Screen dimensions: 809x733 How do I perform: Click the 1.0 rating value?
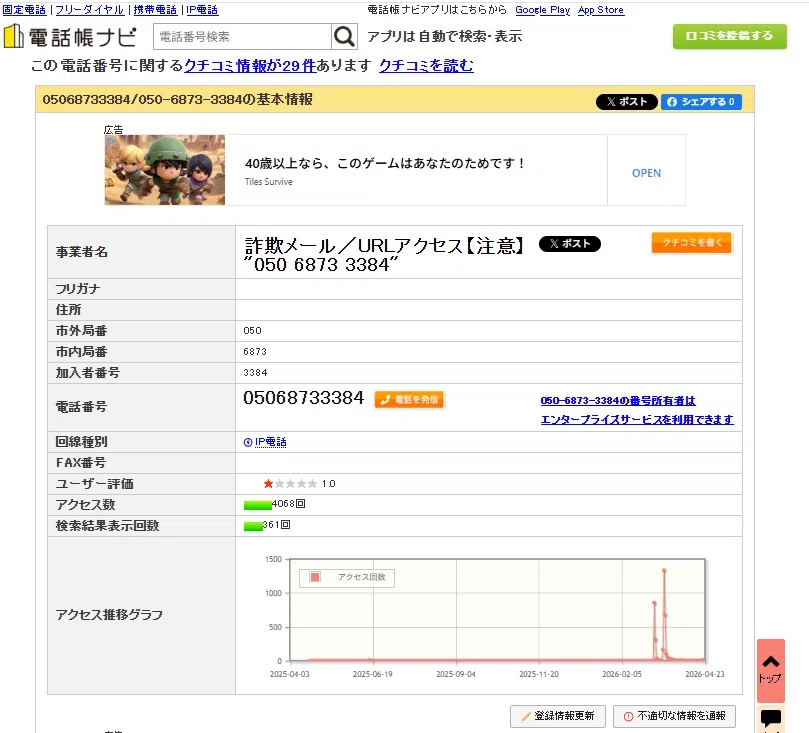pos(329,483)
